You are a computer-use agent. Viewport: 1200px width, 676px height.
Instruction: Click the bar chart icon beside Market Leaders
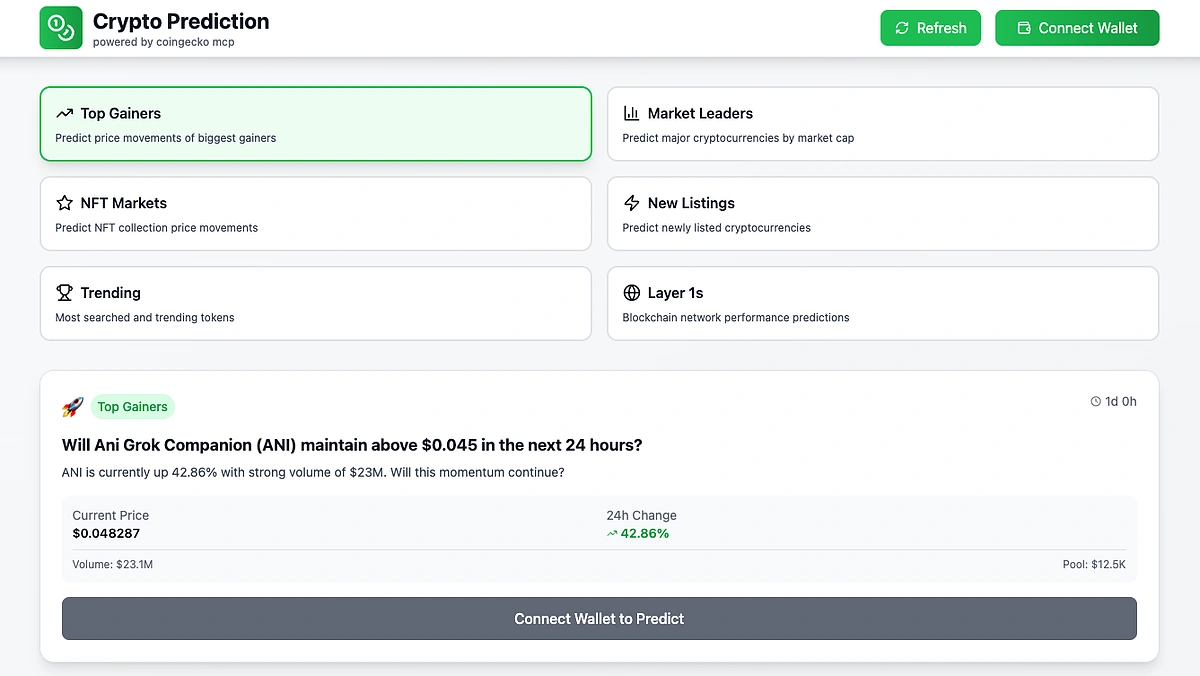pos(631,113)
